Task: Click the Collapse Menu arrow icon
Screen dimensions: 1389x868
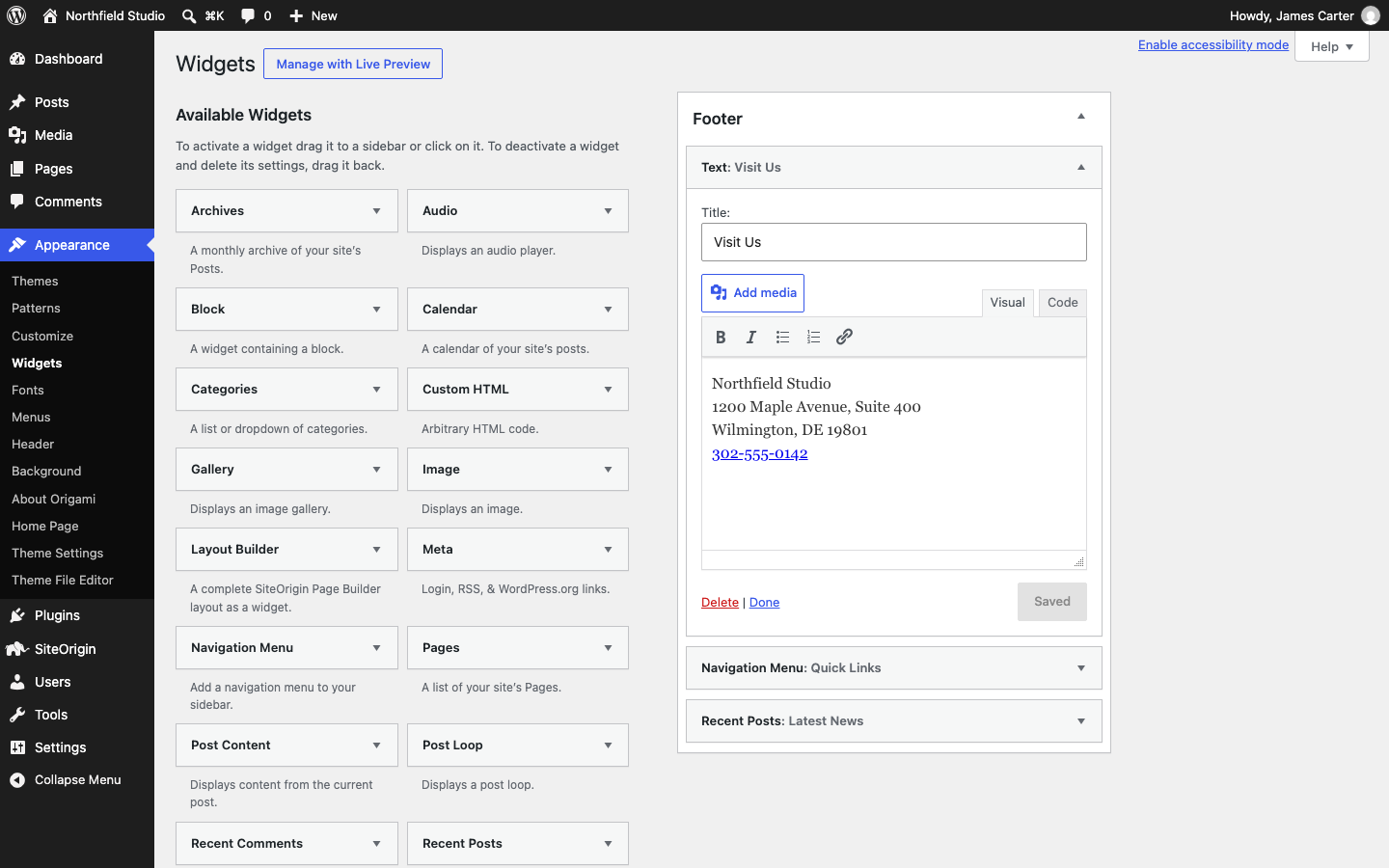Action: coord(17,780)
